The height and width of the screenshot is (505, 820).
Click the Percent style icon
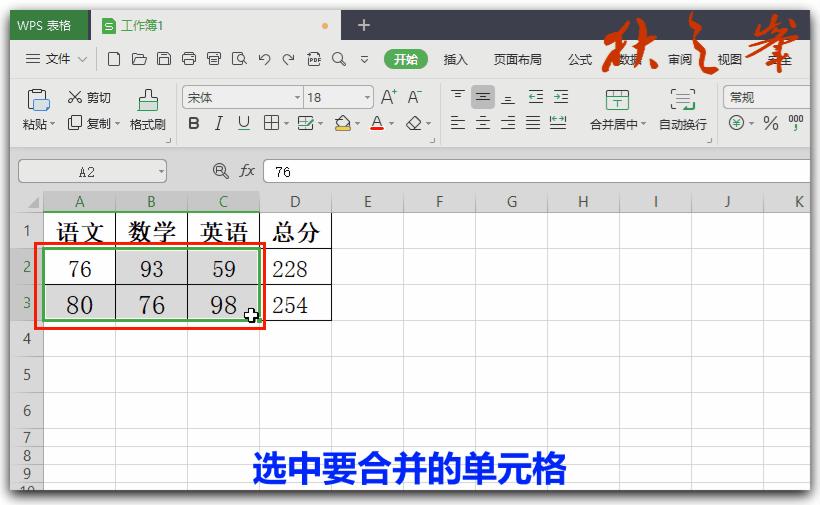(770, 123)
